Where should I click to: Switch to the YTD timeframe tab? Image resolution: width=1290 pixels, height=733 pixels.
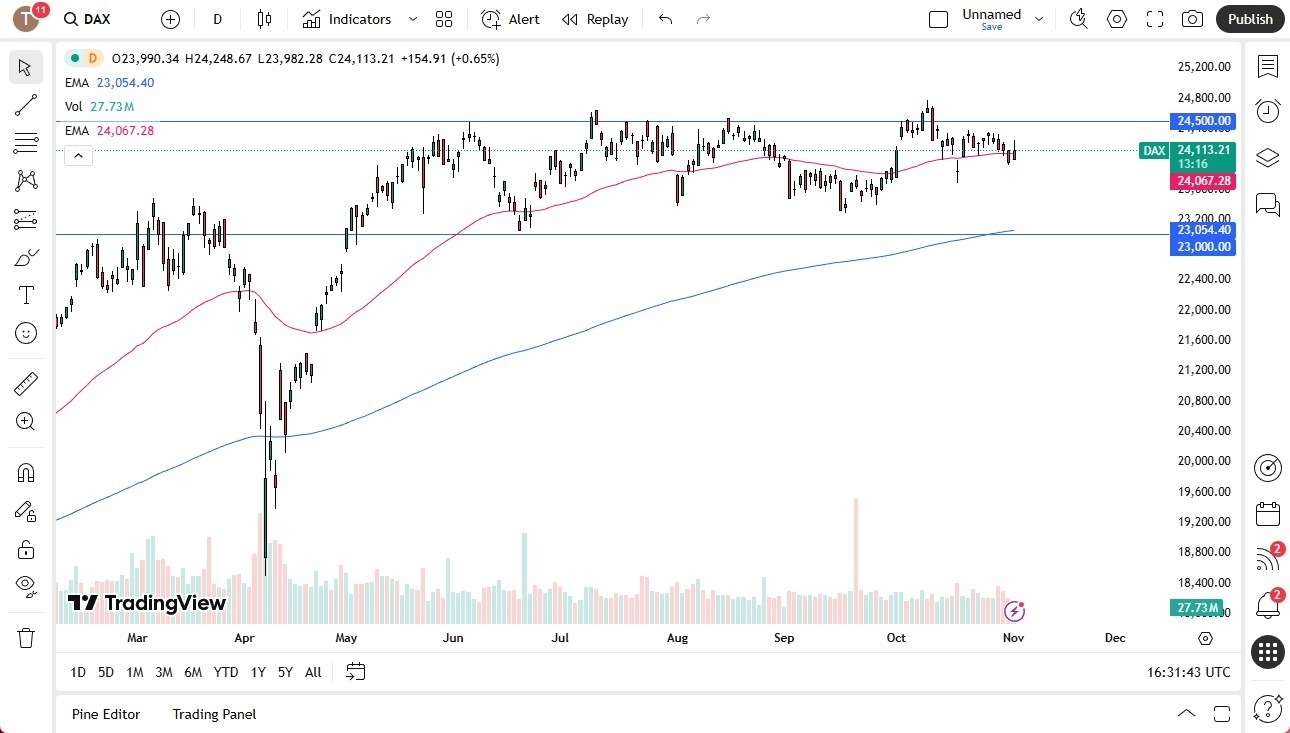(x=225, y=672)
